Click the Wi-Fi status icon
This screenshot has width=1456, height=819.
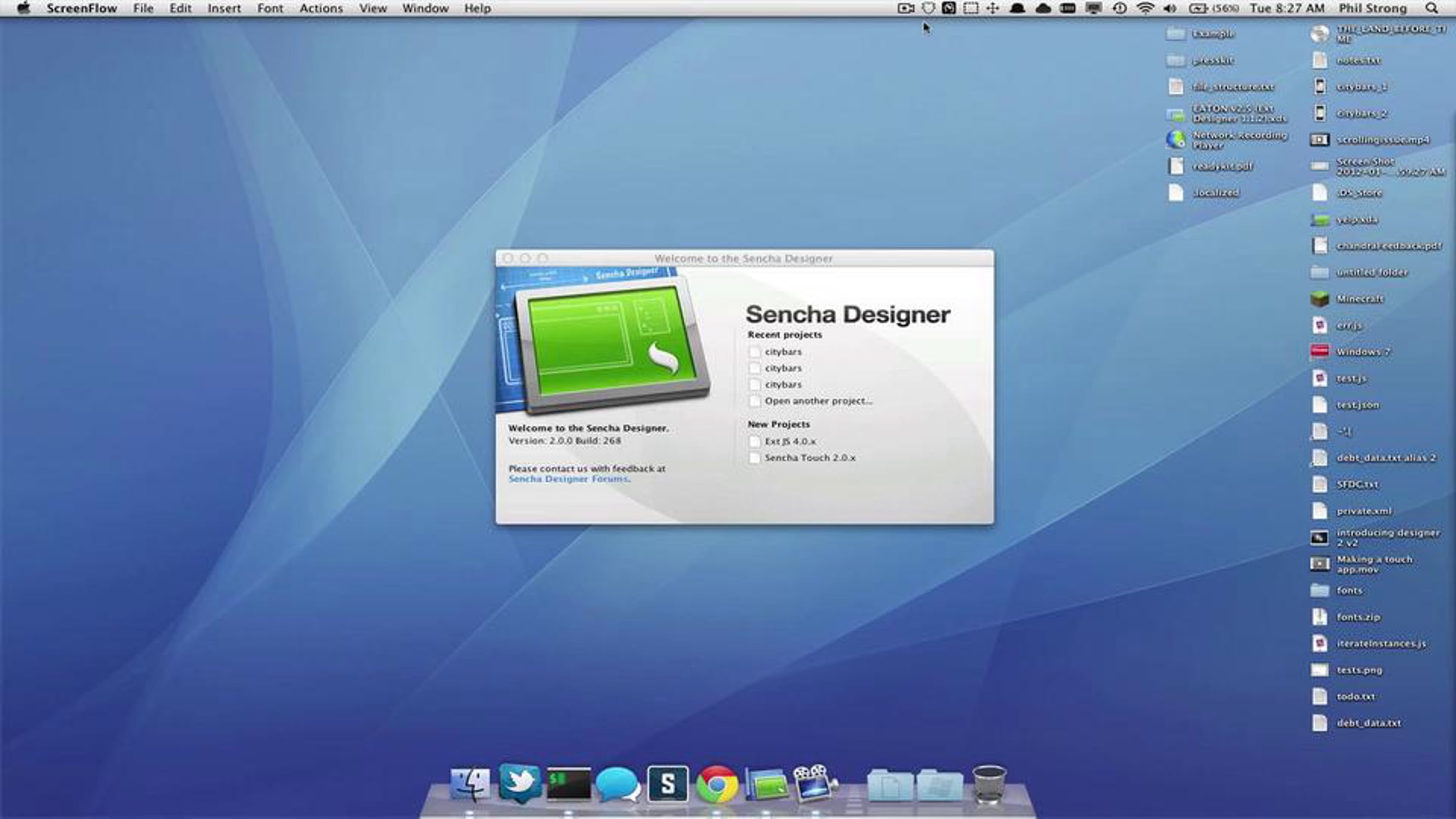coord(1145,8)
